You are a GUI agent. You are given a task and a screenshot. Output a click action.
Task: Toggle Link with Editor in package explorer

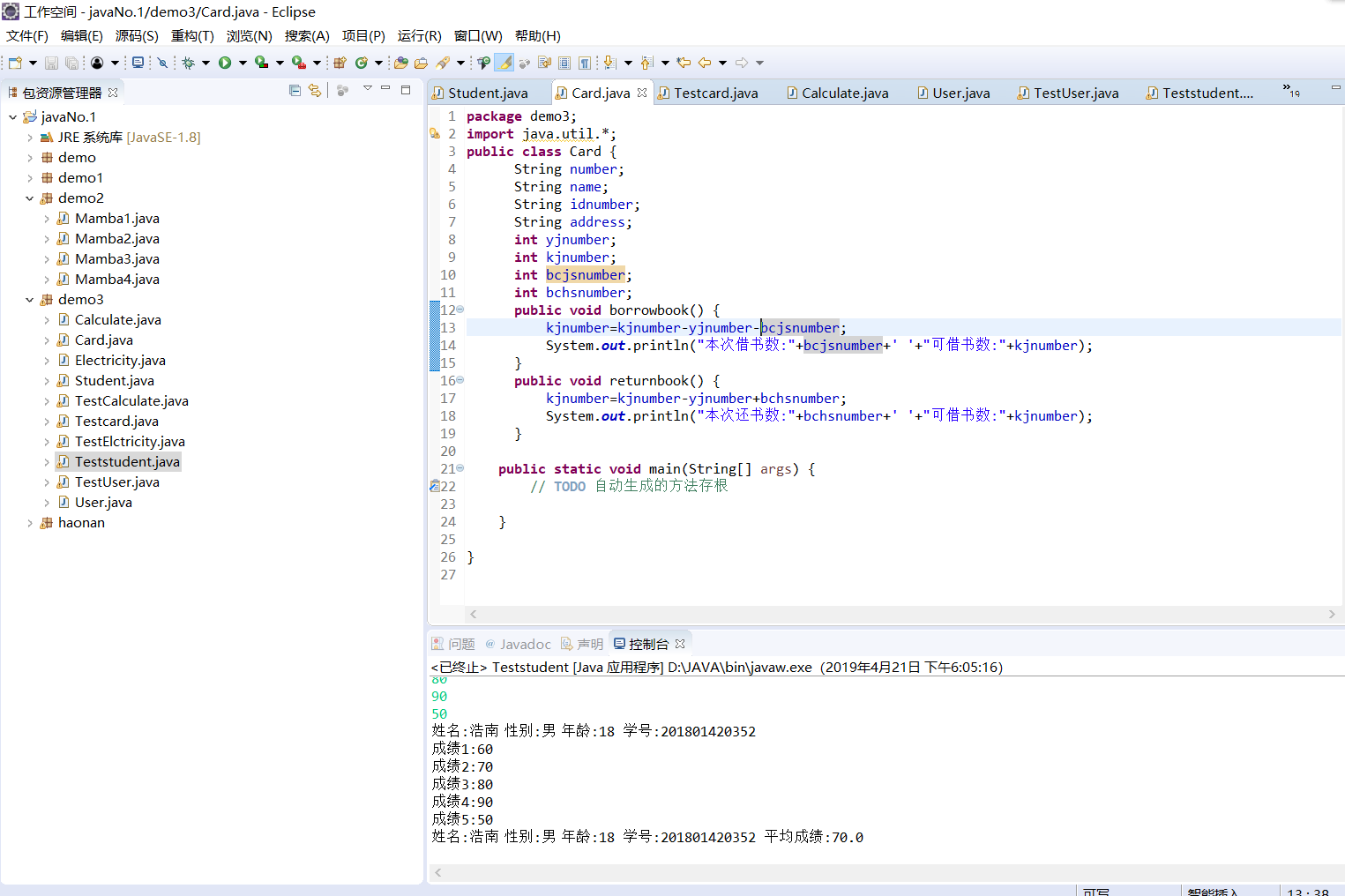pos(315,90)
